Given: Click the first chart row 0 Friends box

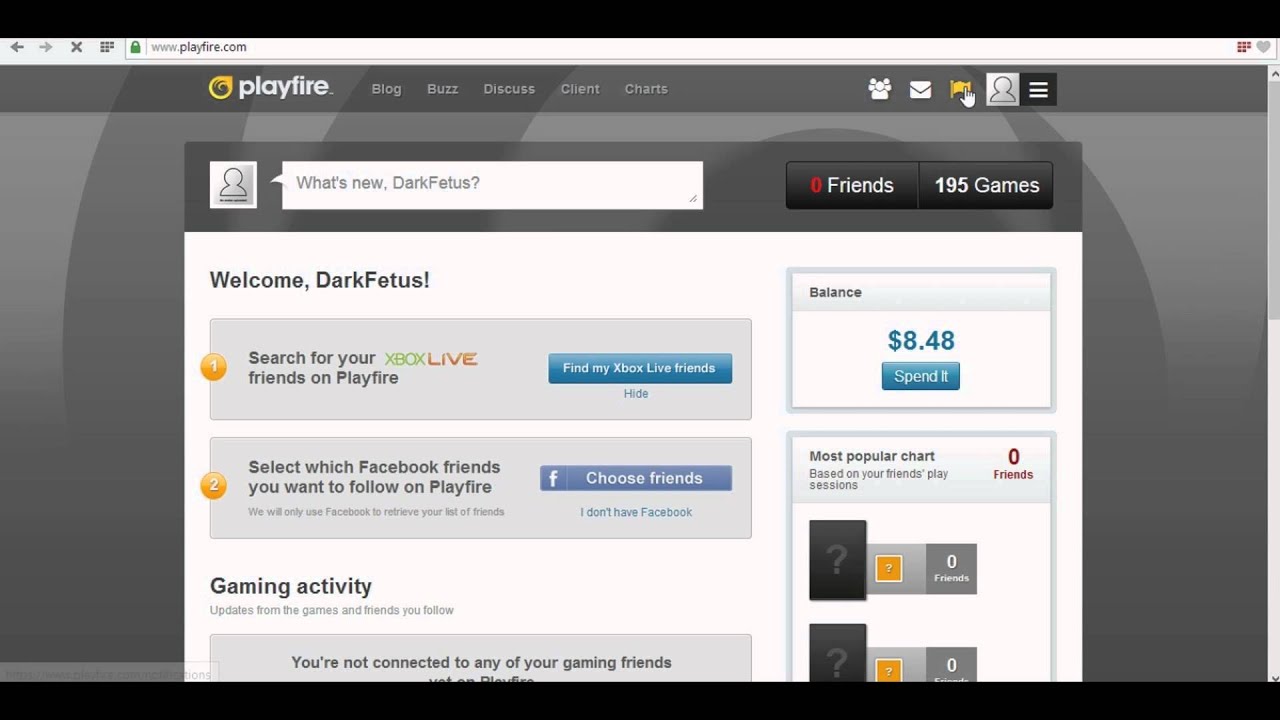Looking at the screenshot, I should point(951,569).
